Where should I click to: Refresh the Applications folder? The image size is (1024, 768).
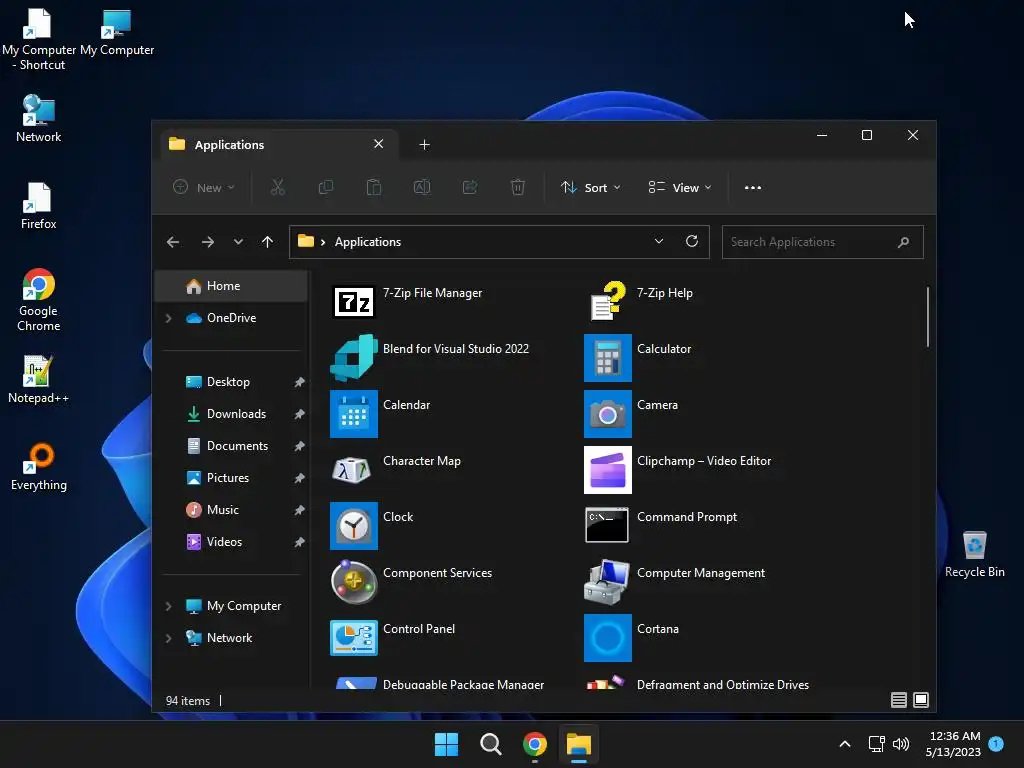click(692, 241)
